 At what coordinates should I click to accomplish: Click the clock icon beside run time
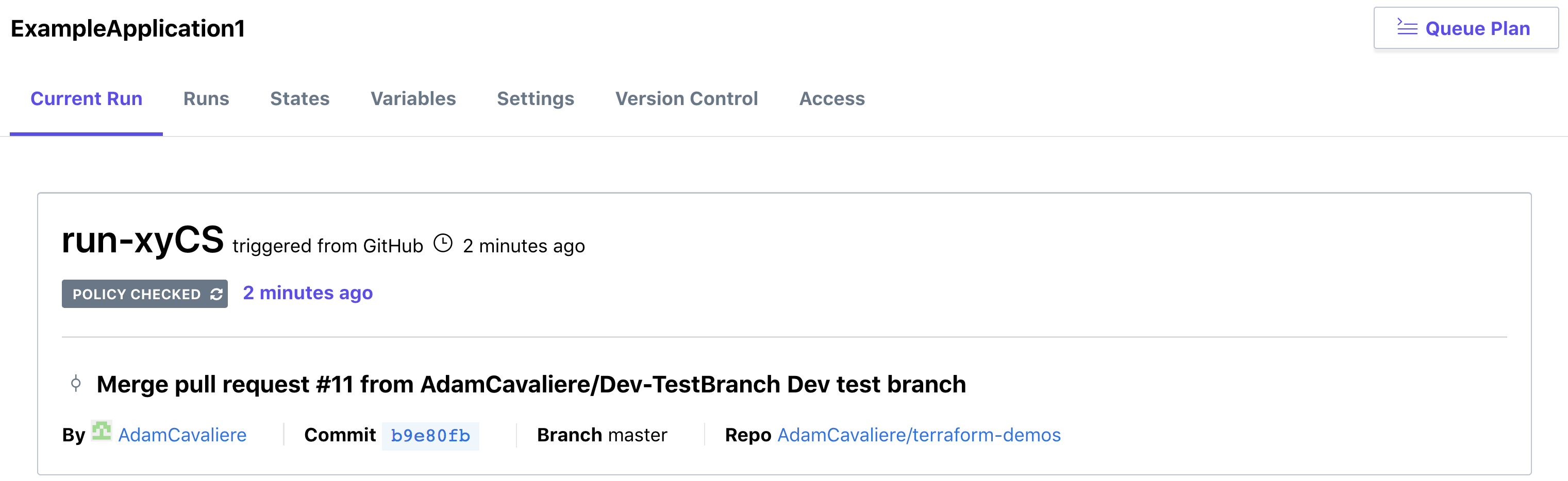click(443, 244)
